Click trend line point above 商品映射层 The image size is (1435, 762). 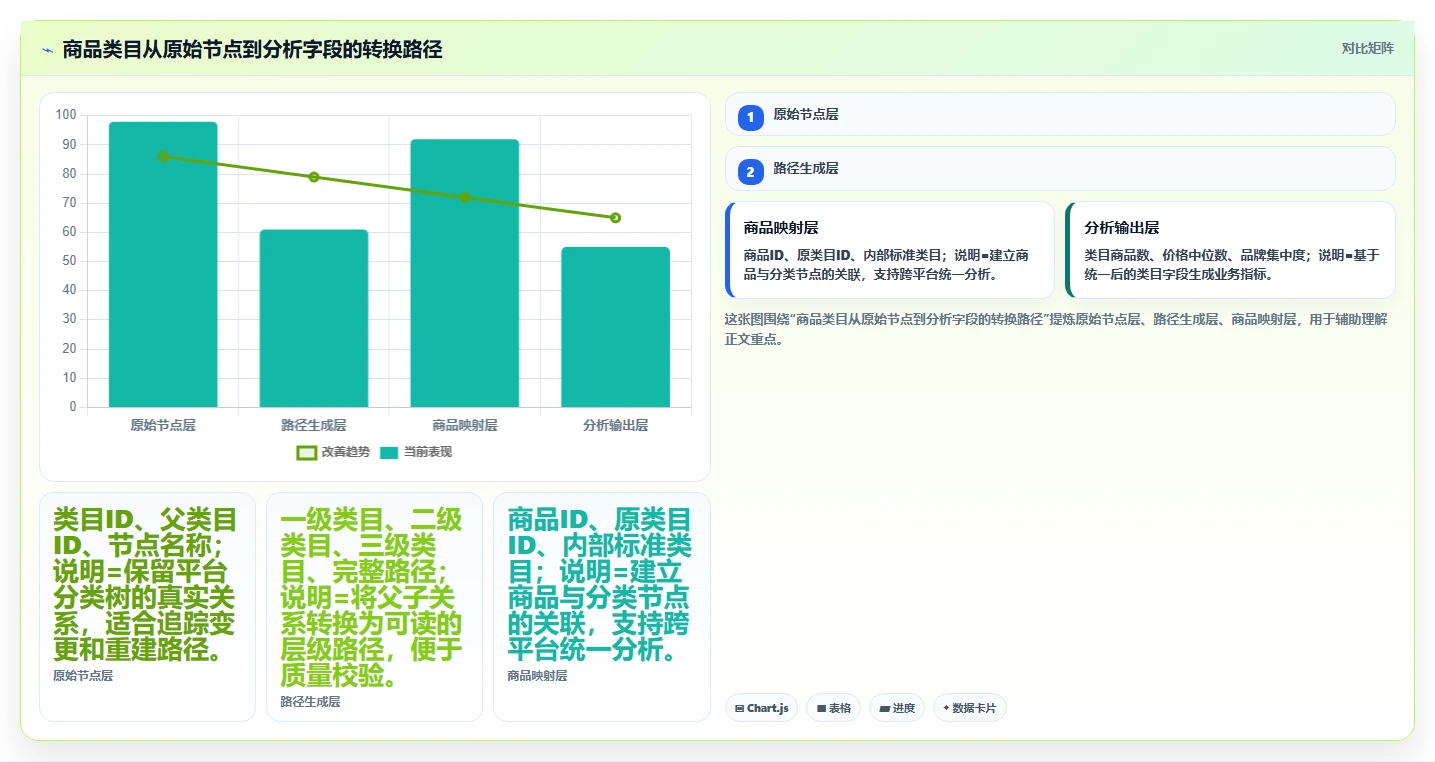465,197
